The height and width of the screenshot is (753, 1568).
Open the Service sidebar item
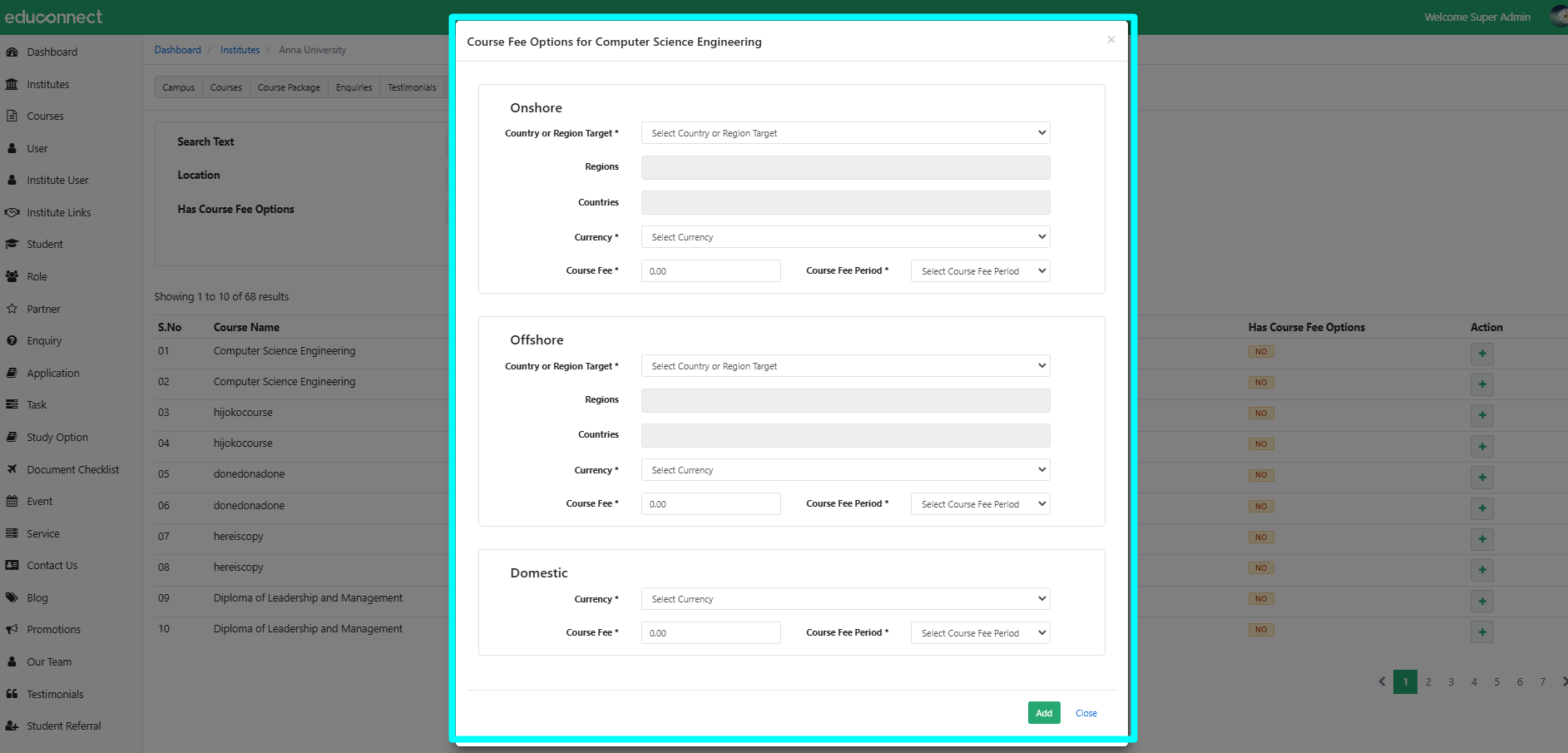click(43, 533)
